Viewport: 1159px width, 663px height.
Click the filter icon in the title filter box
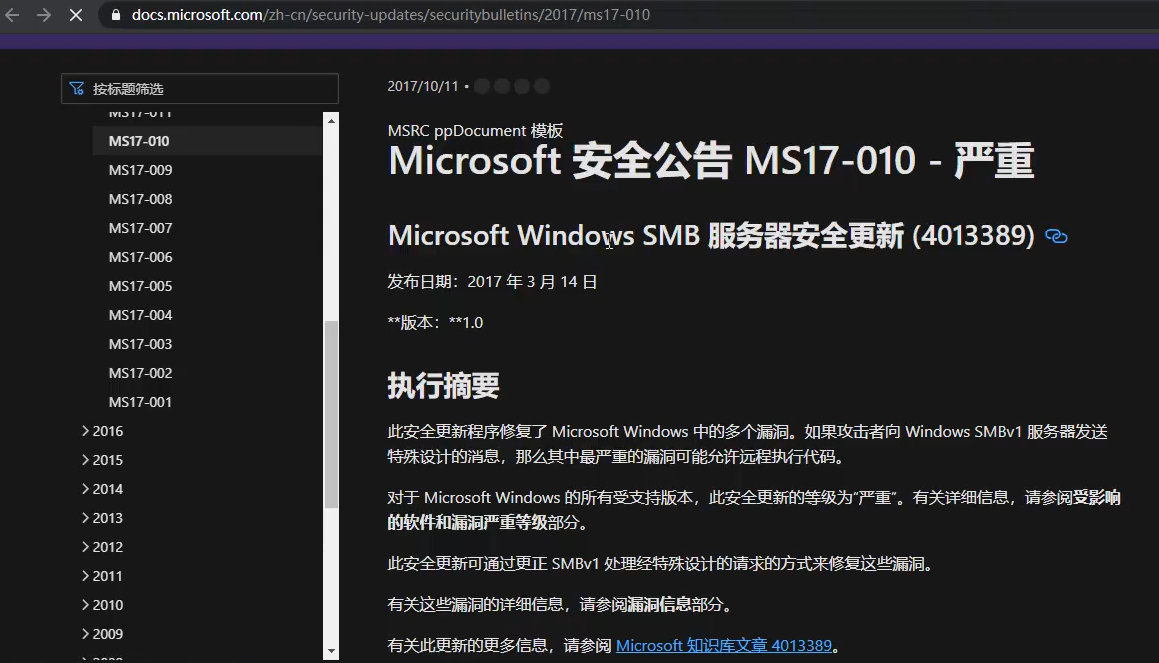(77, 89)
